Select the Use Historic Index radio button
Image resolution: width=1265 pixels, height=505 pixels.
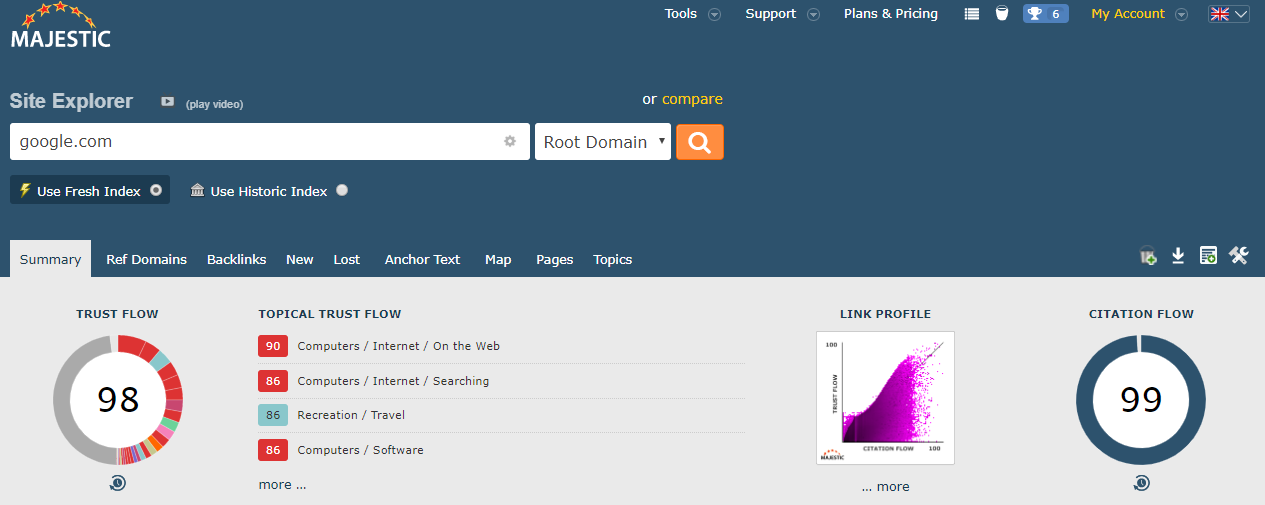(342, 190)
